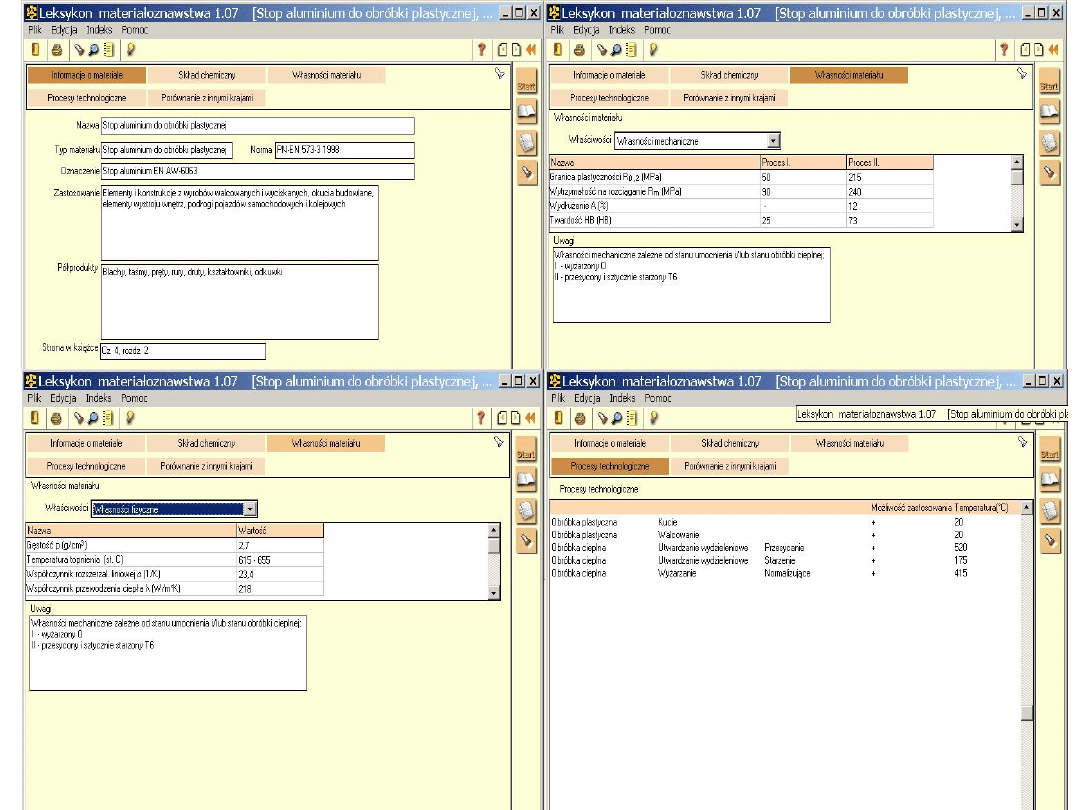Click the Start sidebar button in bottom-left window
Image resolution: width=1080 pixels, height=810 pixels.
pyautogui.click(x=526, y=455)
